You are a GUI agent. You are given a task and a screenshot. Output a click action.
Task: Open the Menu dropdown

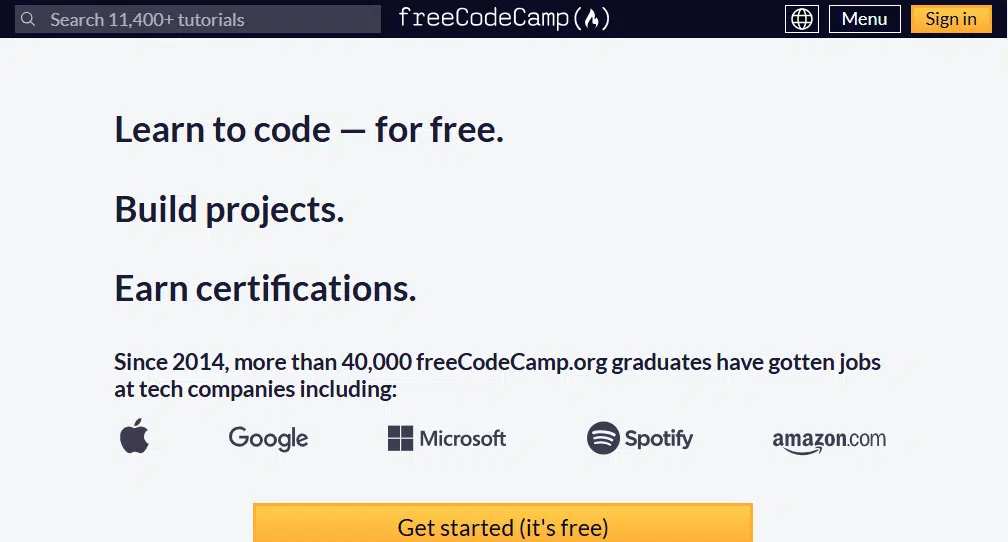click(865, 19)
